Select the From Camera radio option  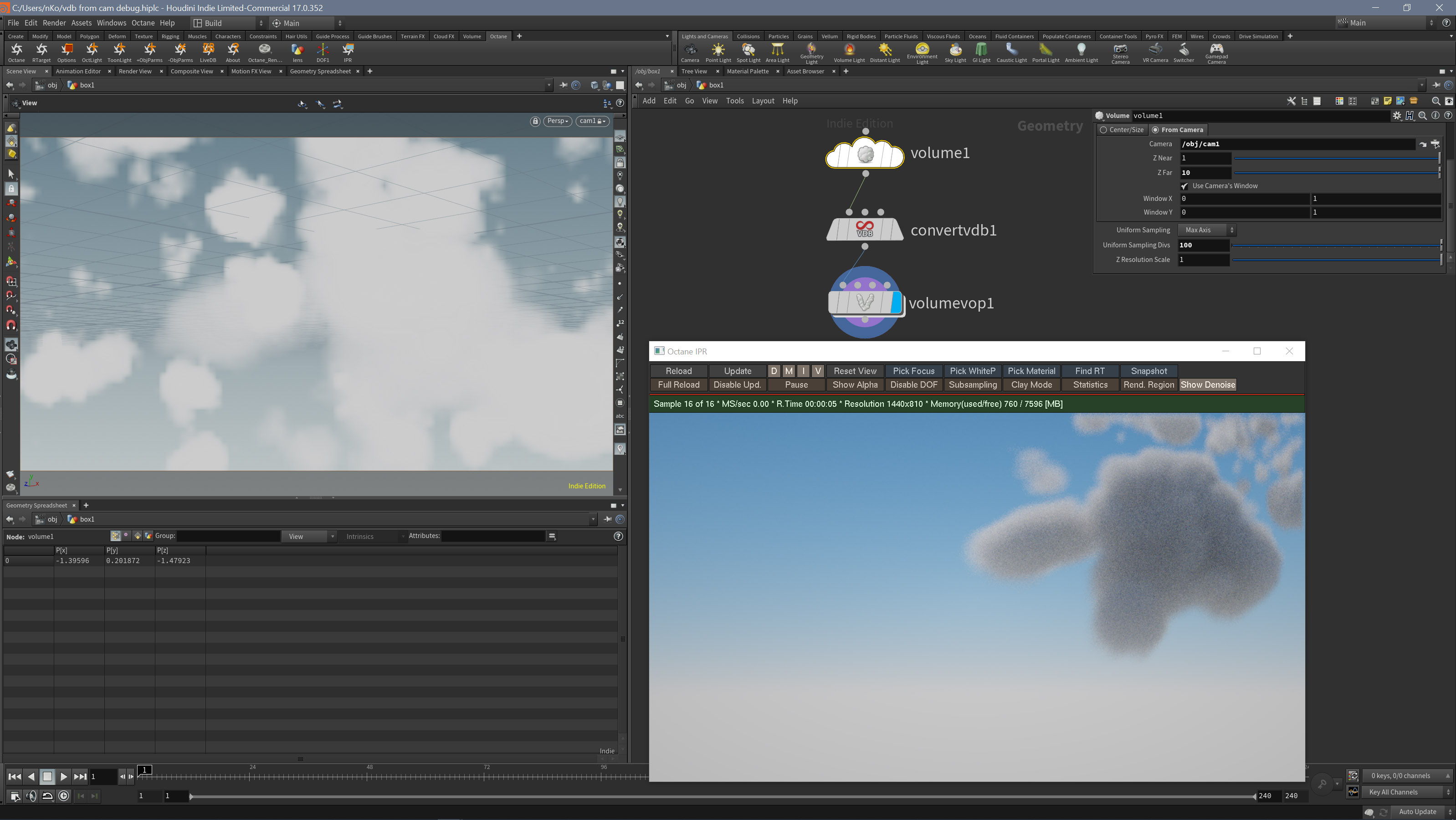(x=1155, y=130)
